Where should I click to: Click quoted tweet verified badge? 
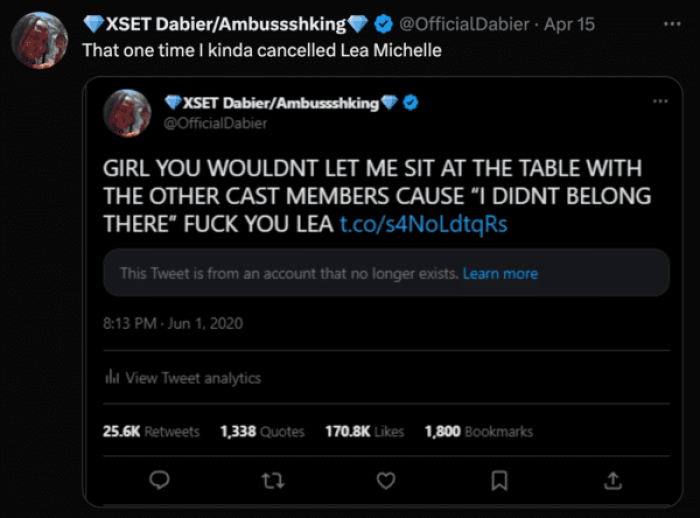click(410, 103)
